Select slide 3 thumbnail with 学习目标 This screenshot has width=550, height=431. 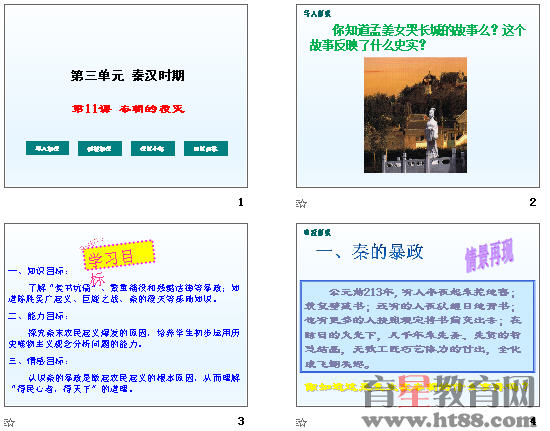tap(126, 315)
